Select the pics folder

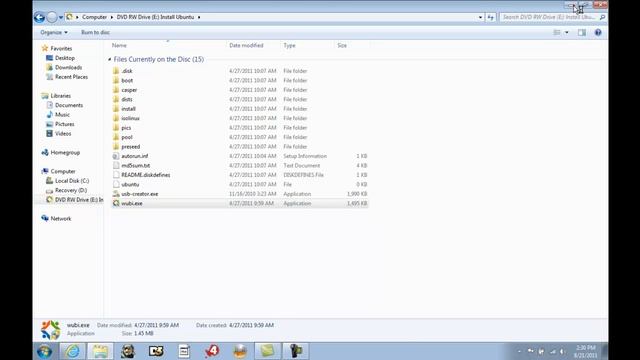coord(126,128)
